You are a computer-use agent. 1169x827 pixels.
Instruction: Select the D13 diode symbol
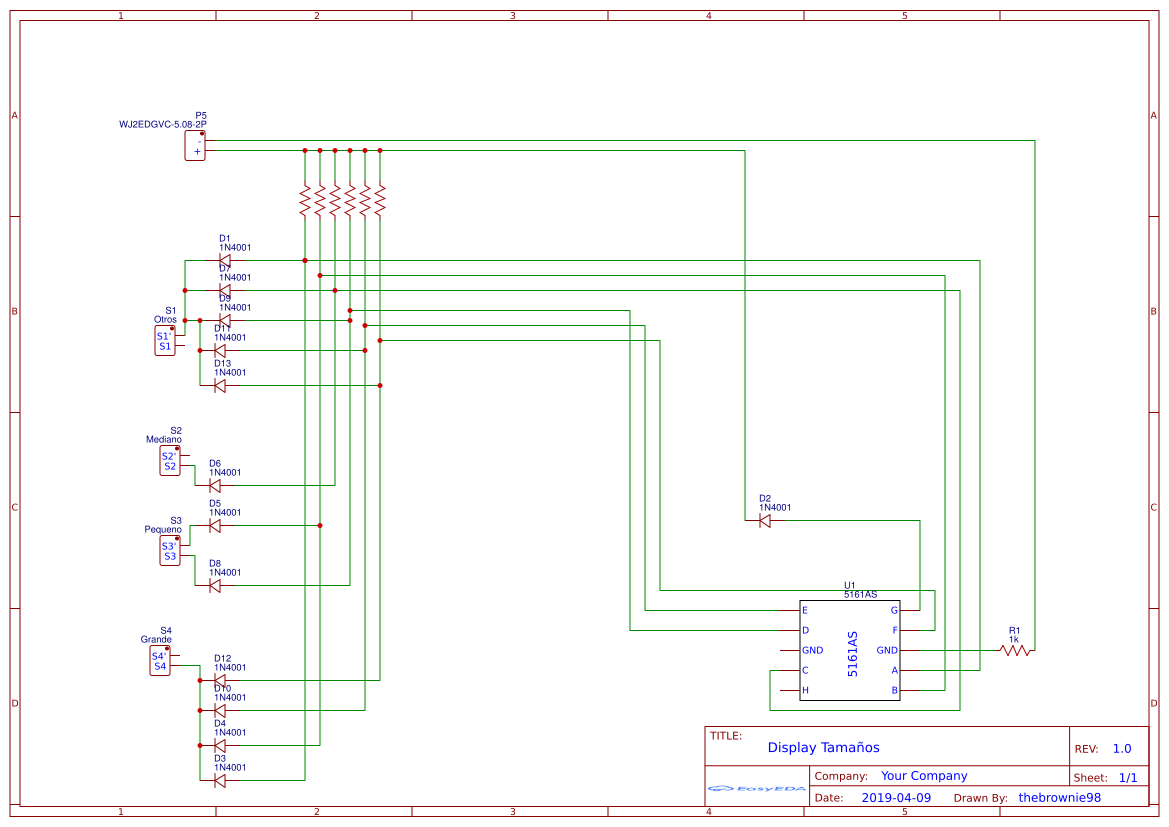point(220,386)
